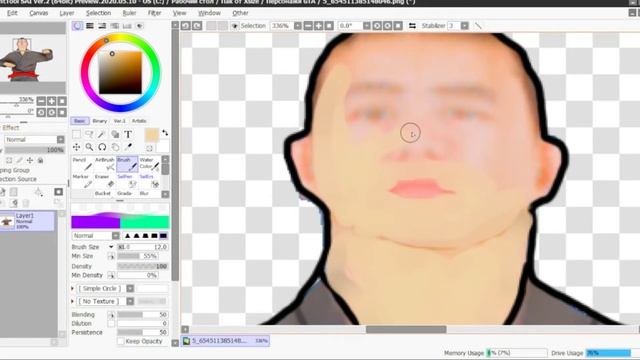This screenshot has width=640, height=360.
Task: Toggle Dilution pressure checkbox
Action: [x=111, y=323]
